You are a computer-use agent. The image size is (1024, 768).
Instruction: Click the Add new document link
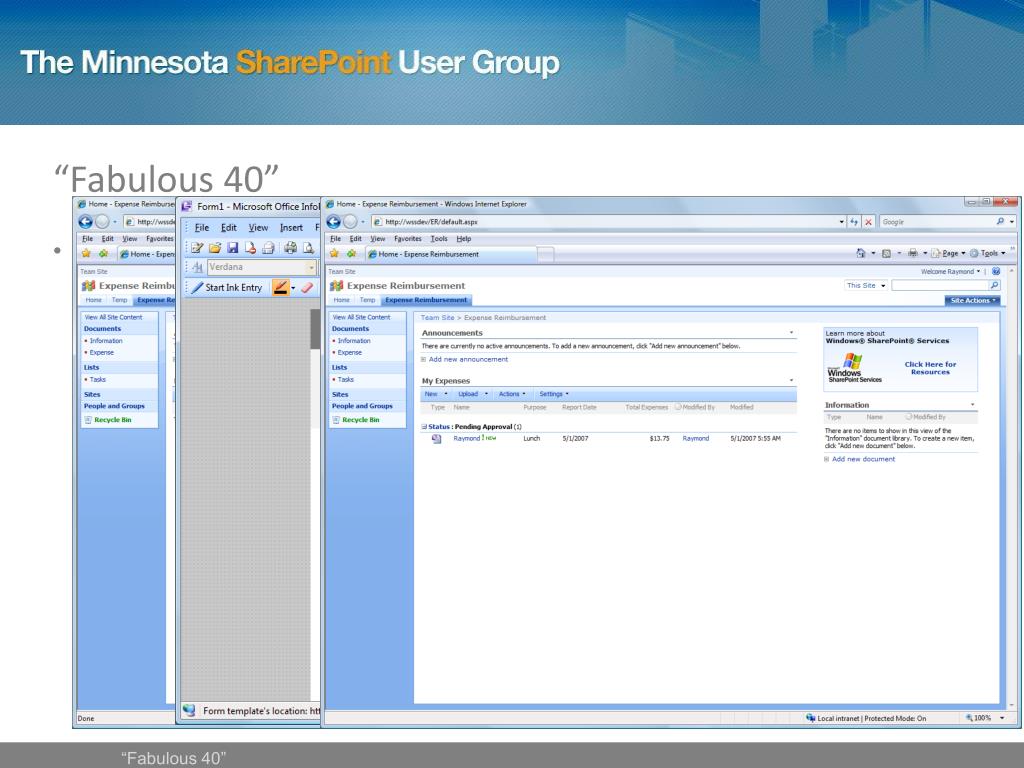(x=863, y=459)
